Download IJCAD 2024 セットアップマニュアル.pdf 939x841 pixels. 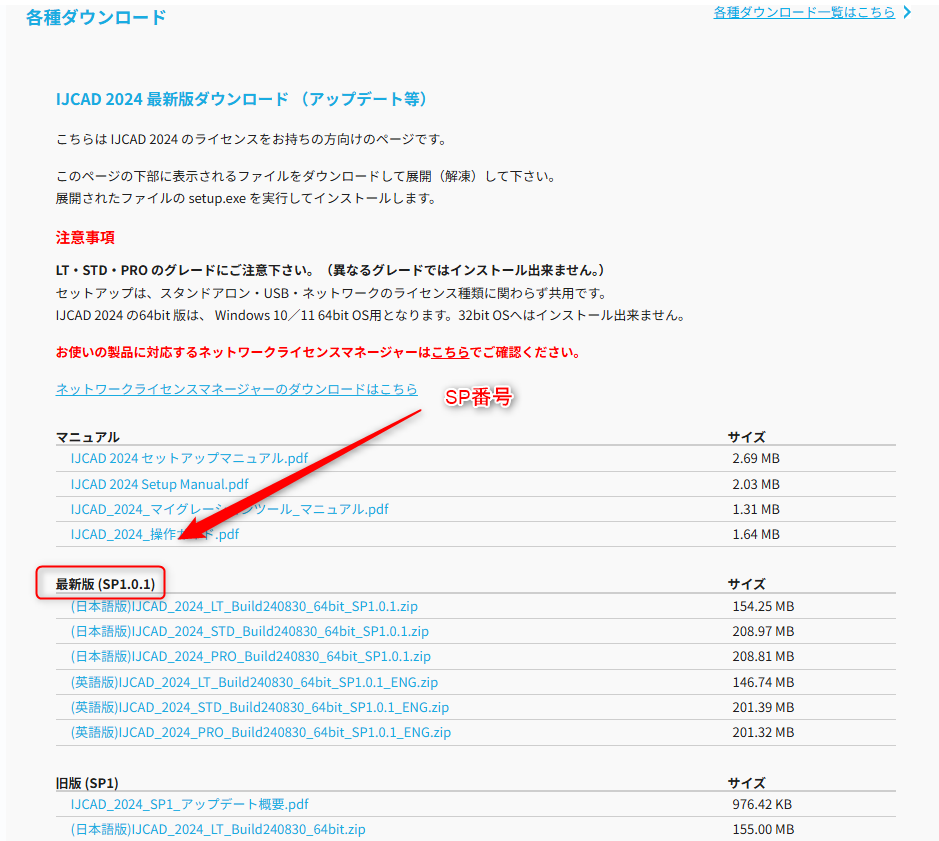coord(189,459)
